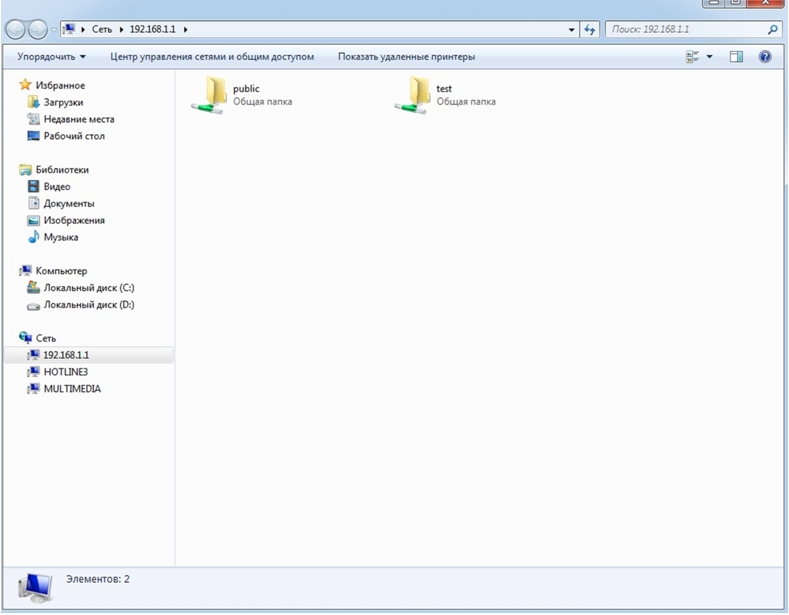The image size is (789, 615).
Task: Open Локальный диск (C:) in sidebar
Action: 88,288
